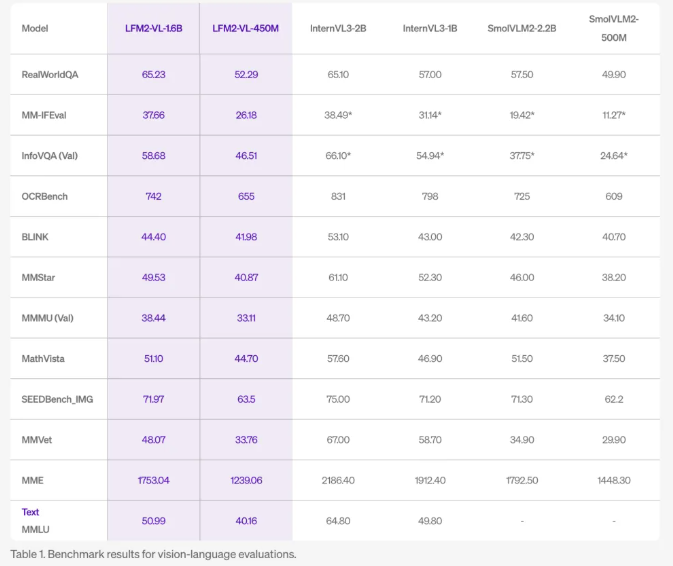Click the Table 1 caption text
This screenshot has height=566, width=673.
(x=153, y=554)
